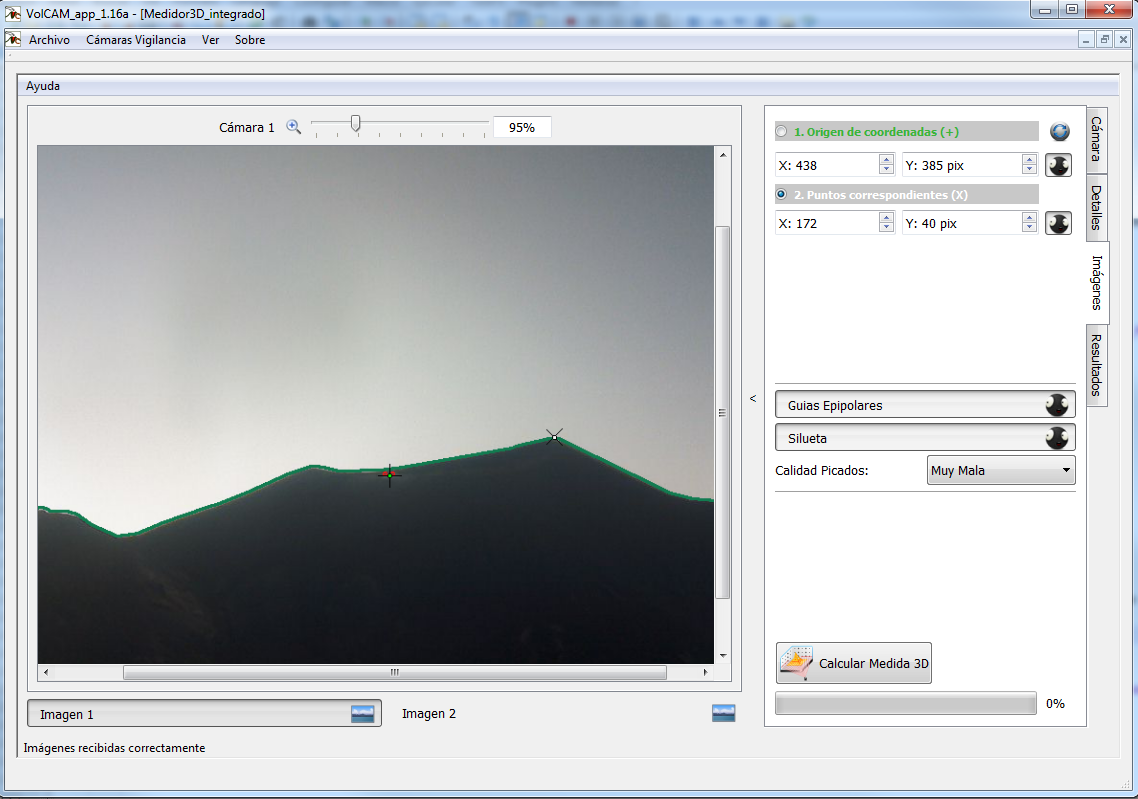Select the Puntos correspondientes radio button
Viewport: 1138px width, 799px height.
coord(781,194)
